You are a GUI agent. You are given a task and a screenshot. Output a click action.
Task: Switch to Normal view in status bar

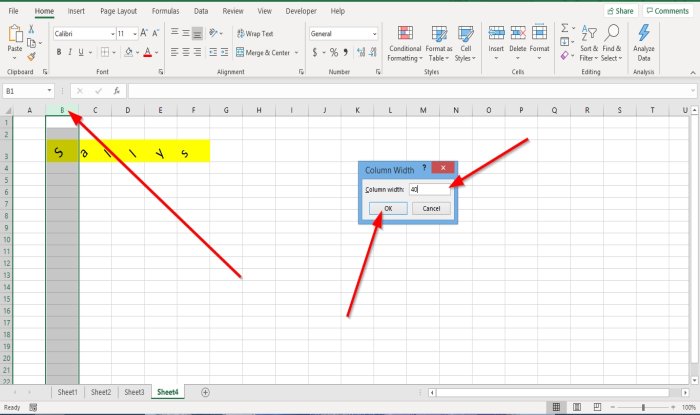pyautogui.click(x=556, y=407)
